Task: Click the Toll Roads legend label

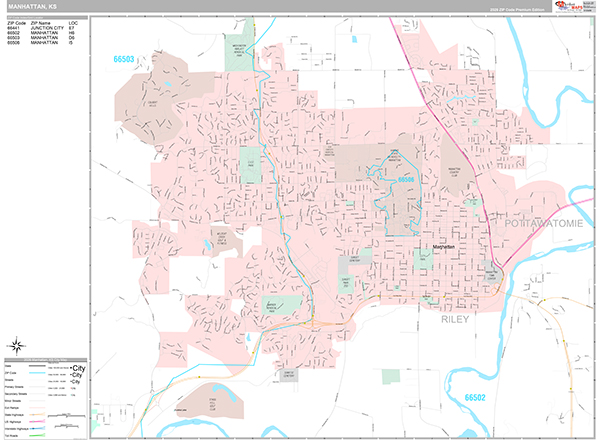Action: pyautogui.click(x=10, y=436)
